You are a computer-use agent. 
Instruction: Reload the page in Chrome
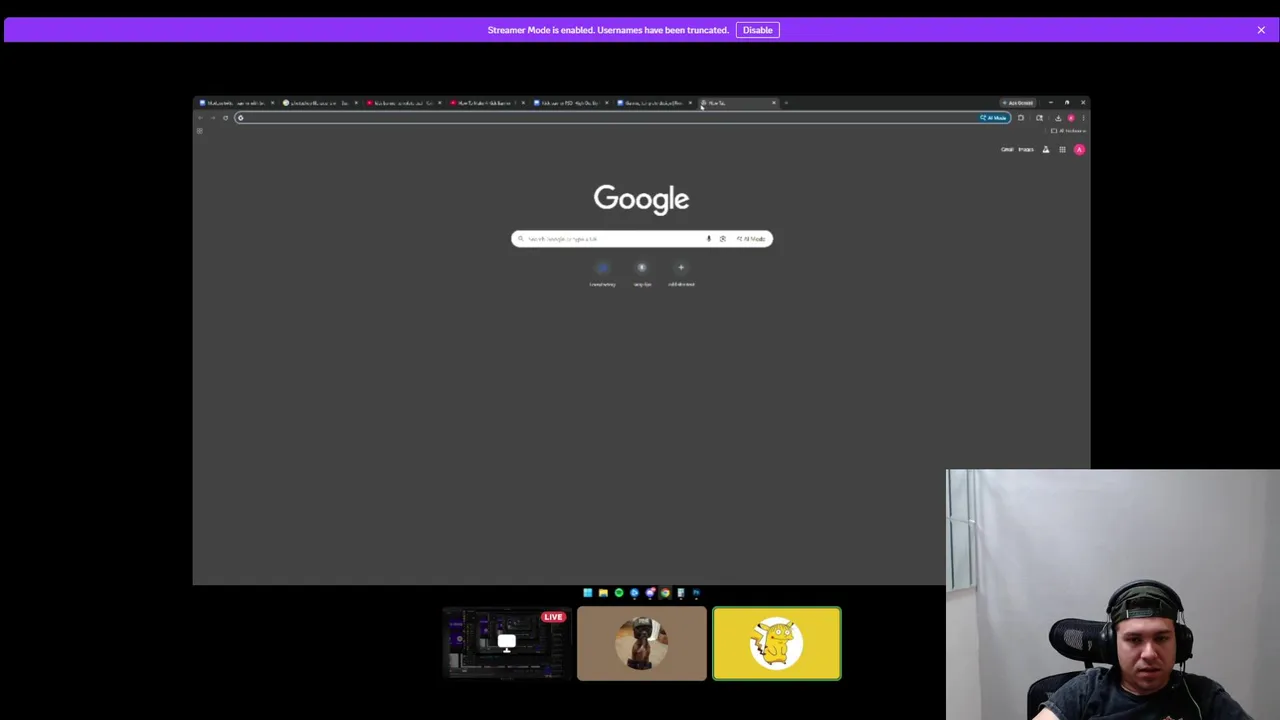click(x=225, y=118)
